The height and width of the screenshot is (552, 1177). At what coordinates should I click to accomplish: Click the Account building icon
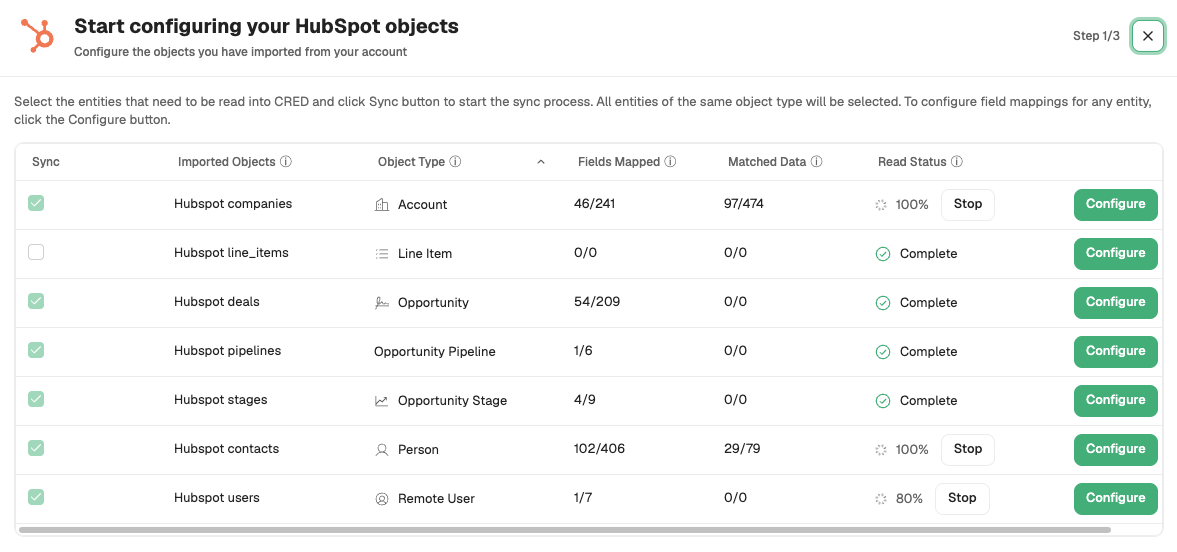(x=381, y=205)
